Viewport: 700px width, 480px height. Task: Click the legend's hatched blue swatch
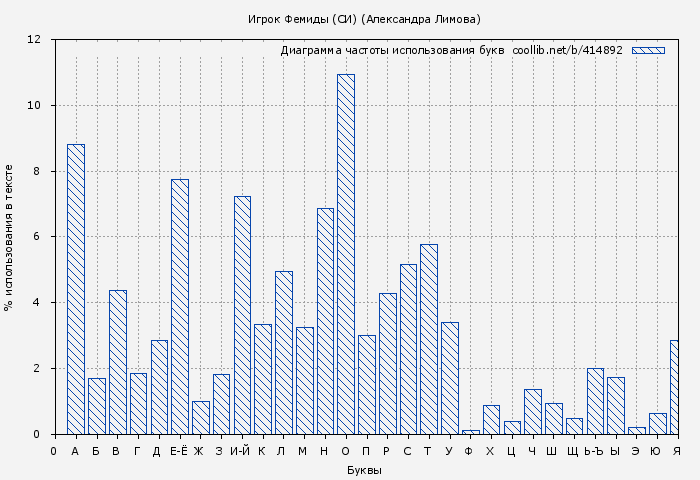pos(648,50)
